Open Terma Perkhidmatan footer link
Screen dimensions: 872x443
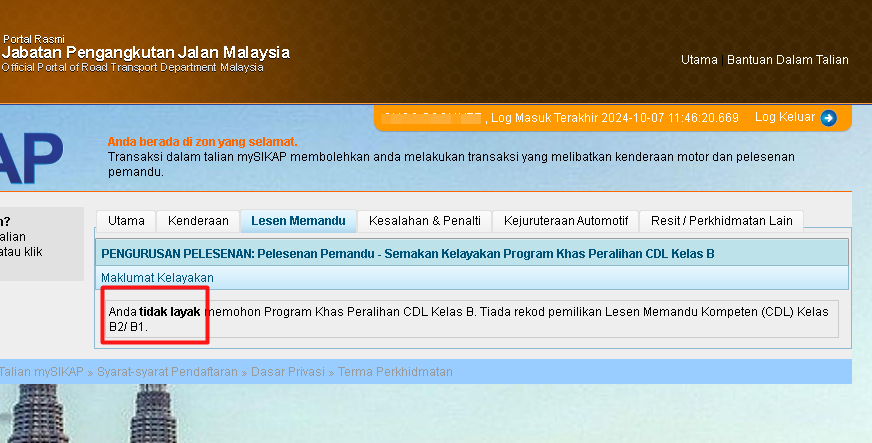tap(395, 372)
